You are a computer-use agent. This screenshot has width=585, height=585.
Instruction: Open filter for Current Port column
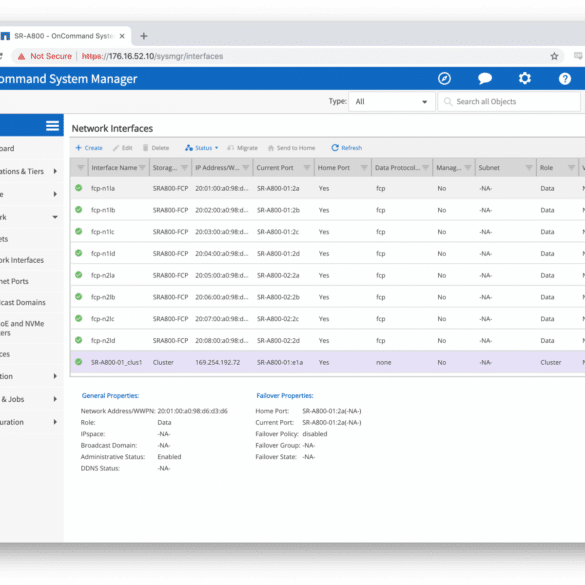[307, 168]
